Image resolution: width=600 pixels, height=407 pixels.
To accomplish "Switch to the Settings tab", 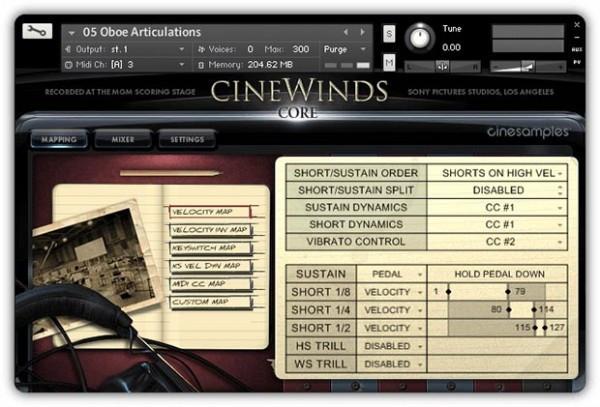I will click(187, 140).
